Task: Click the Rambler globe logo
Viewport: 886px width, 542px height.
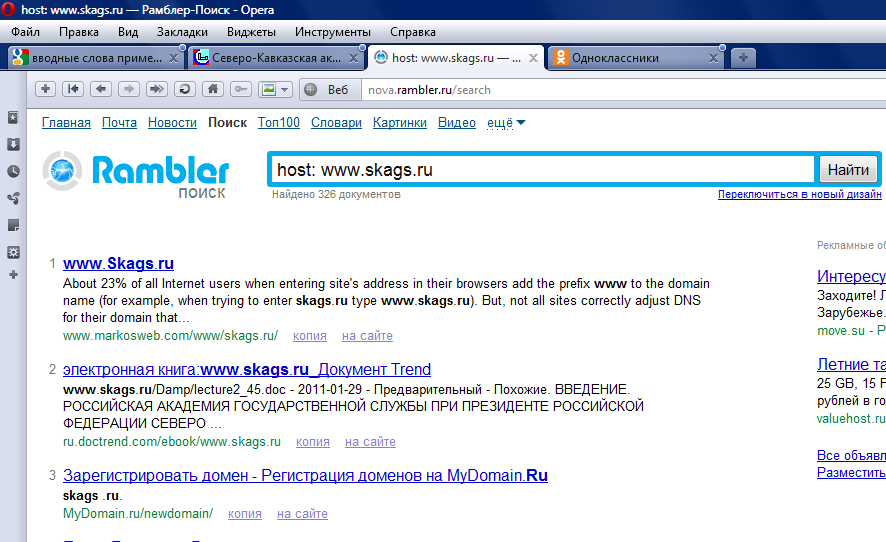Action: click(x=62, y=171)
